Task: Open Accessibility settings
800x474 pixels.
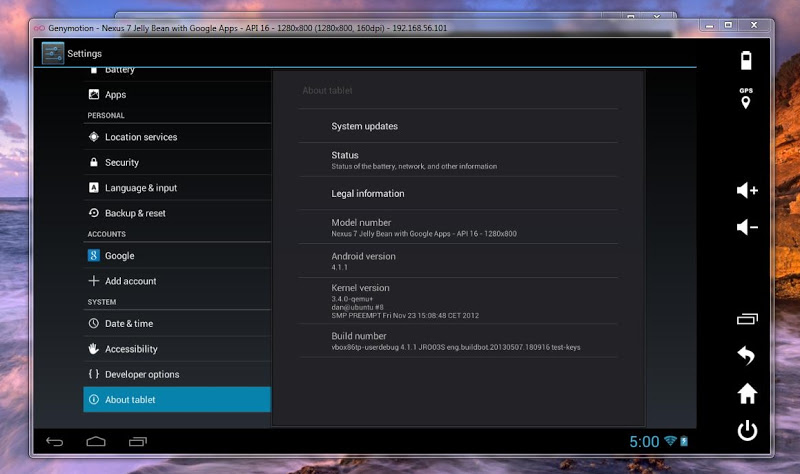Action: coord(177,349)
